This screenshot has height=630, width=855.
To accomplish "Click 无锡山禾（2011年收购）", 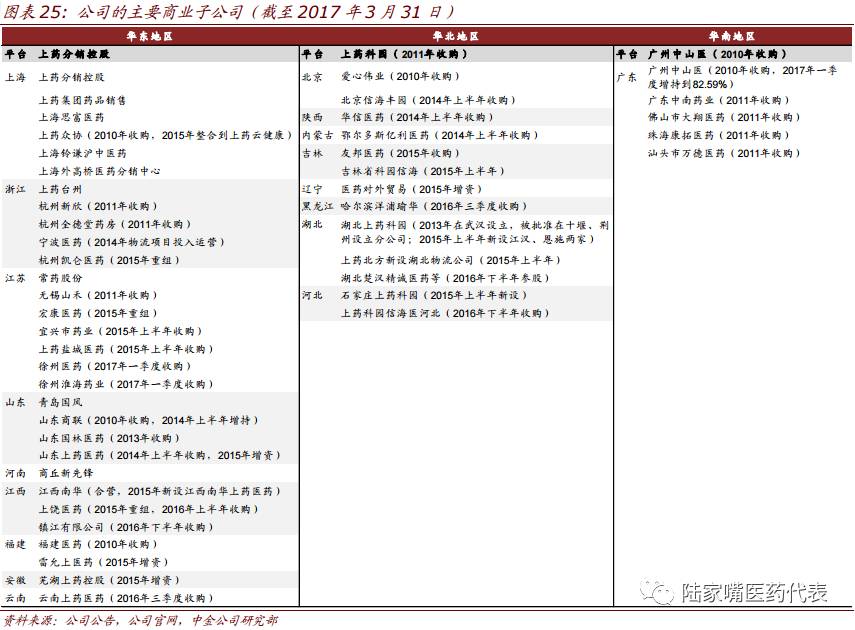I will [x=98, y=295].
